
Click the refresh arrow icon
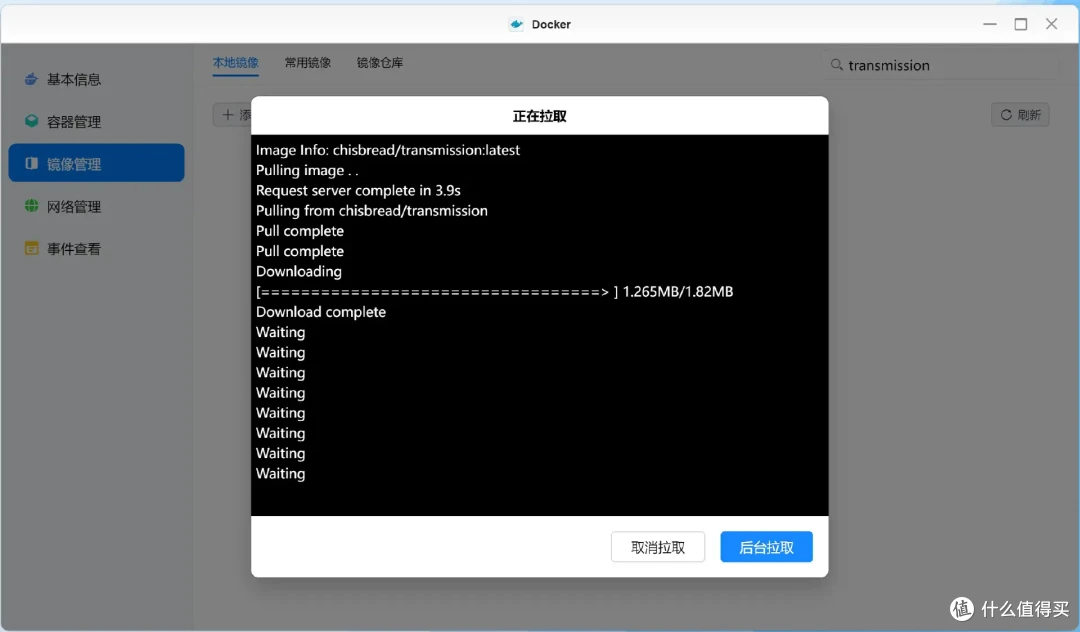(1006, 115)
